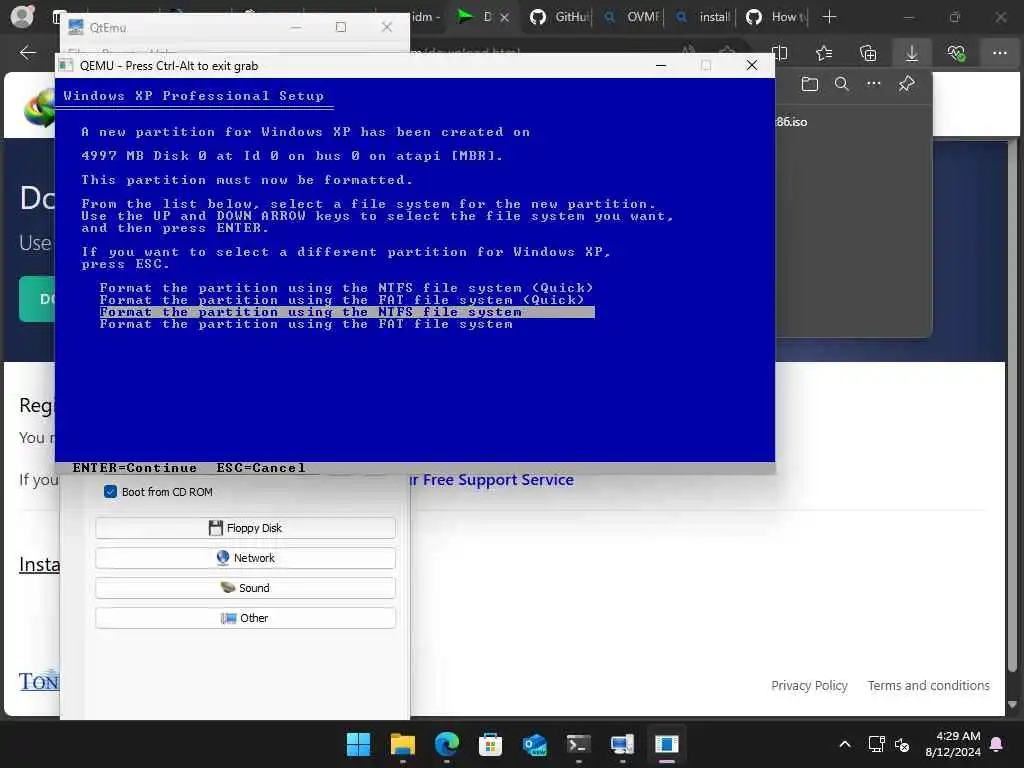Open File Explorer from taskbar
Screen dimensions: 1024x768
[x=402, y=744]
